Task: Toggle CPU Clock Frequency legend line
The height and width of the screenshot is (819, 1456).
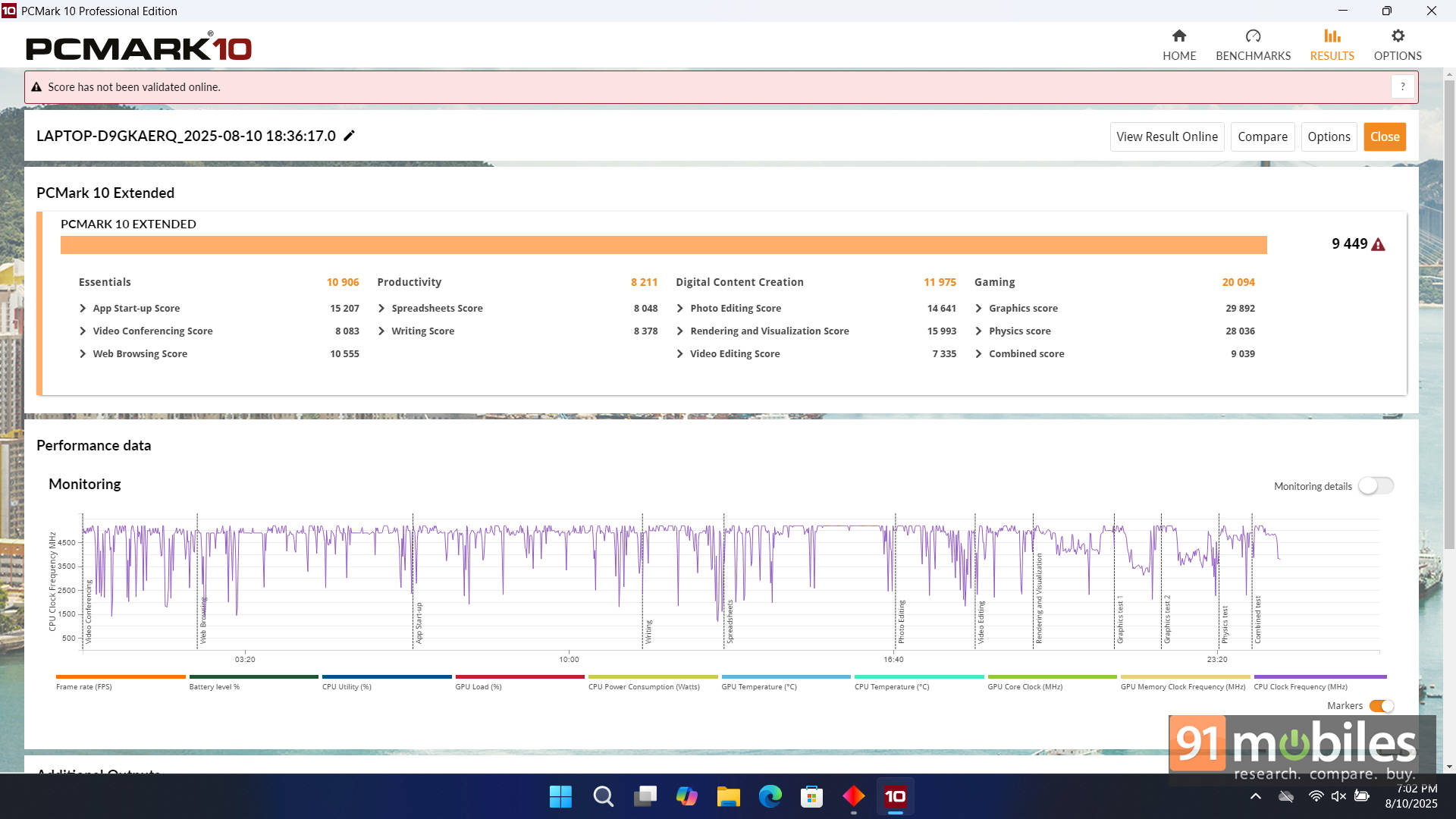Action: (x=1319, y=677)
